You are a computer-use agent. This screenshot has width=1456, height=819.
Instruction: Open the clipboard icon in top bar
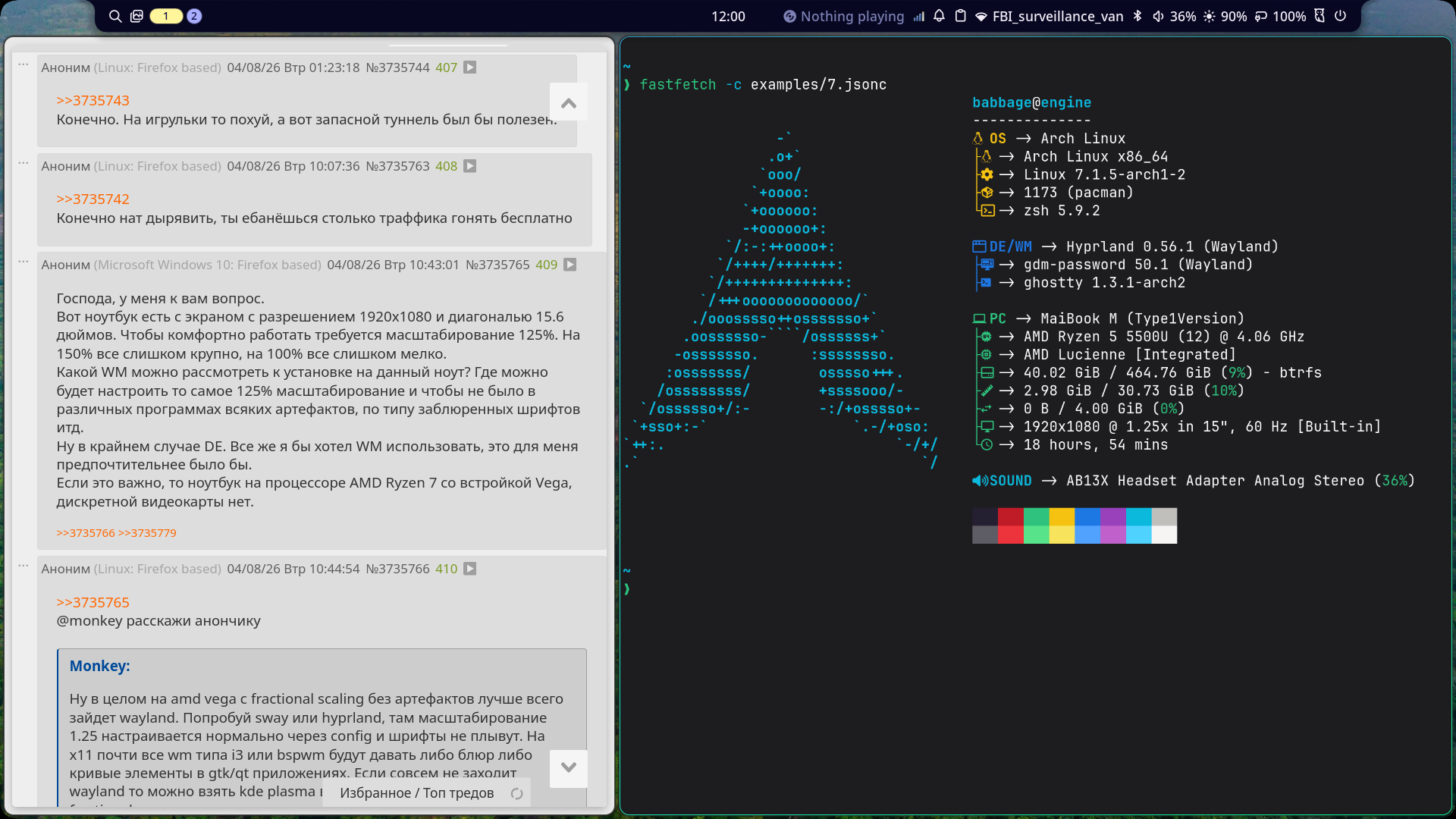[960, 16]
